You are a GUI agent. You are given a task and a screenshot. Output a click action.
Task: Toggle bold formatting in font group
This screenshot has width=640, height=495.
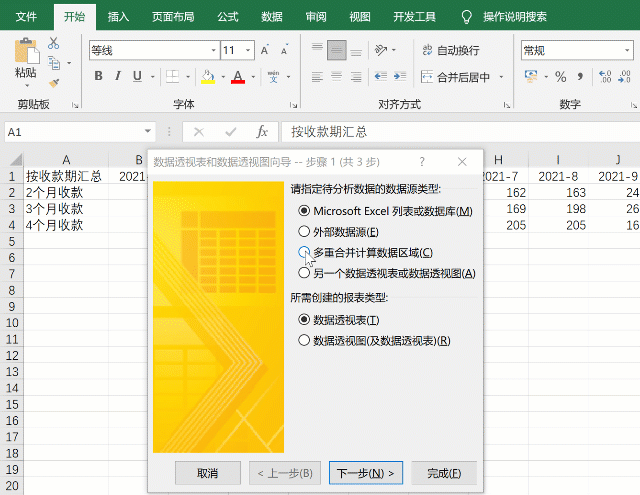coord(99,76)
